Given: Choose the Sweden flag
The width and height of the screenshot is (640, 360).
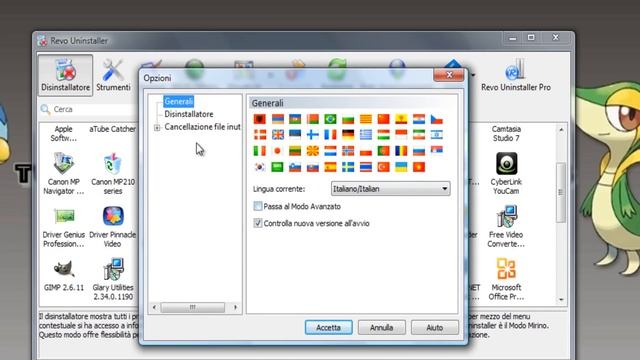Looking at the screenshot, I should pyautogui.click(x=348, y=167).
